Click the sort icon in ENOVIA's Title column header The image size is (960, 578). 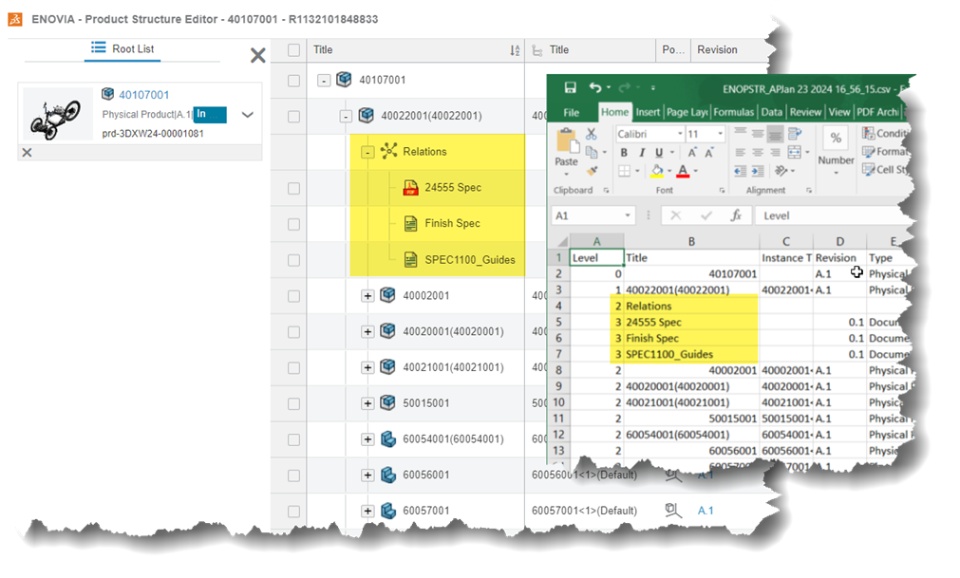click(514, 50)
